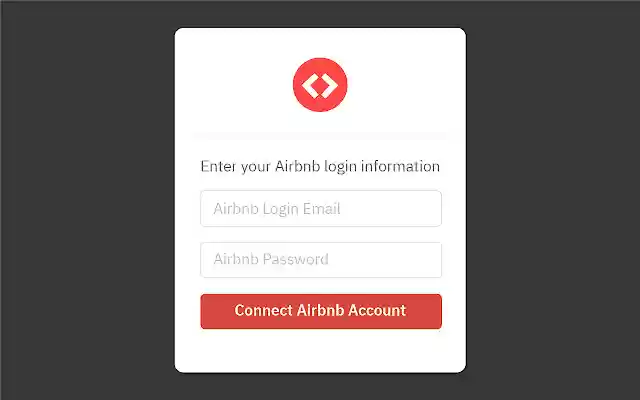
Task: Click the 'Enter your Airbnb login information' heading
Action: click(x=320, y=167)
